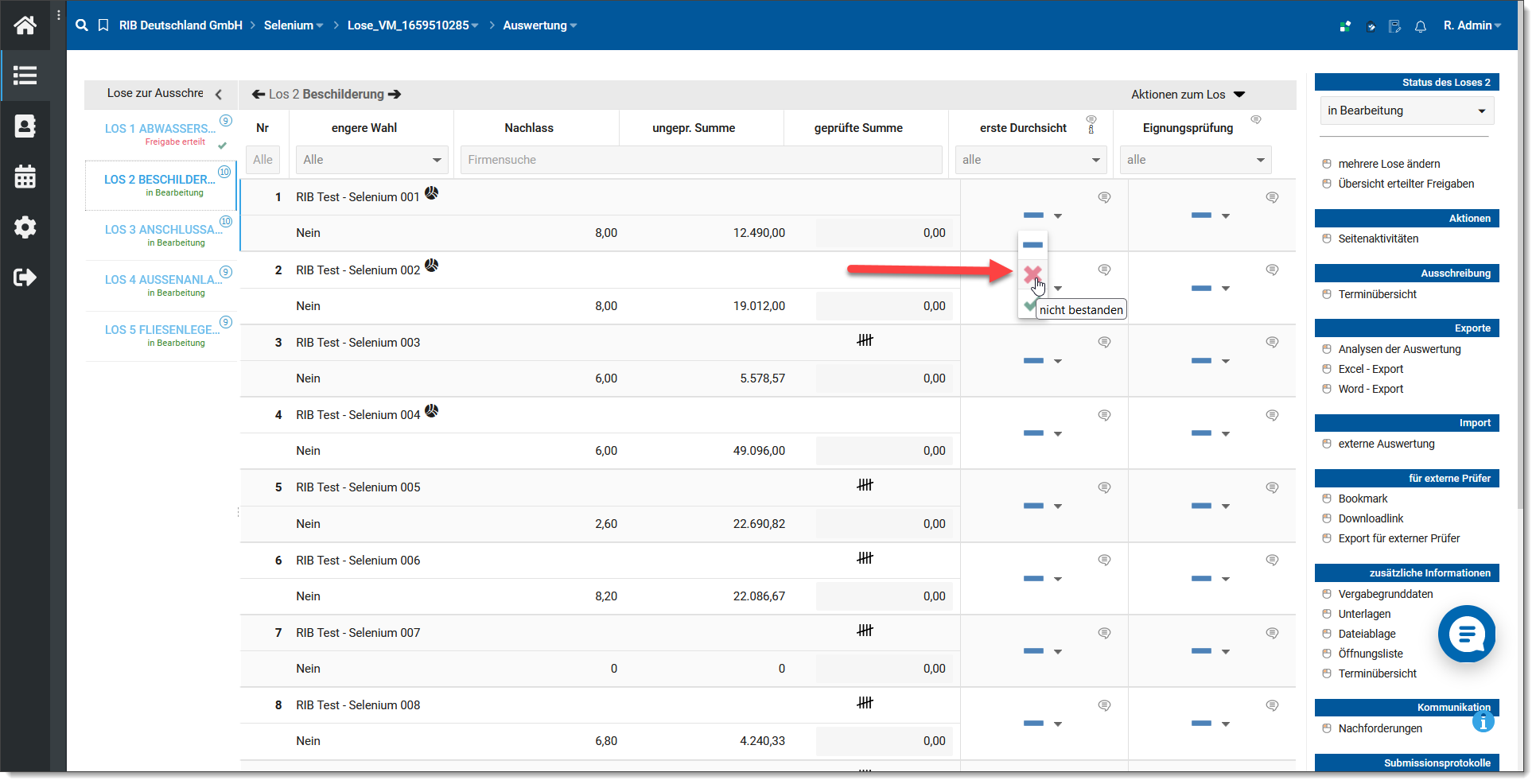Open the Auswertung breadcrumb menu

pyautogui.click(x=539, y=25)
